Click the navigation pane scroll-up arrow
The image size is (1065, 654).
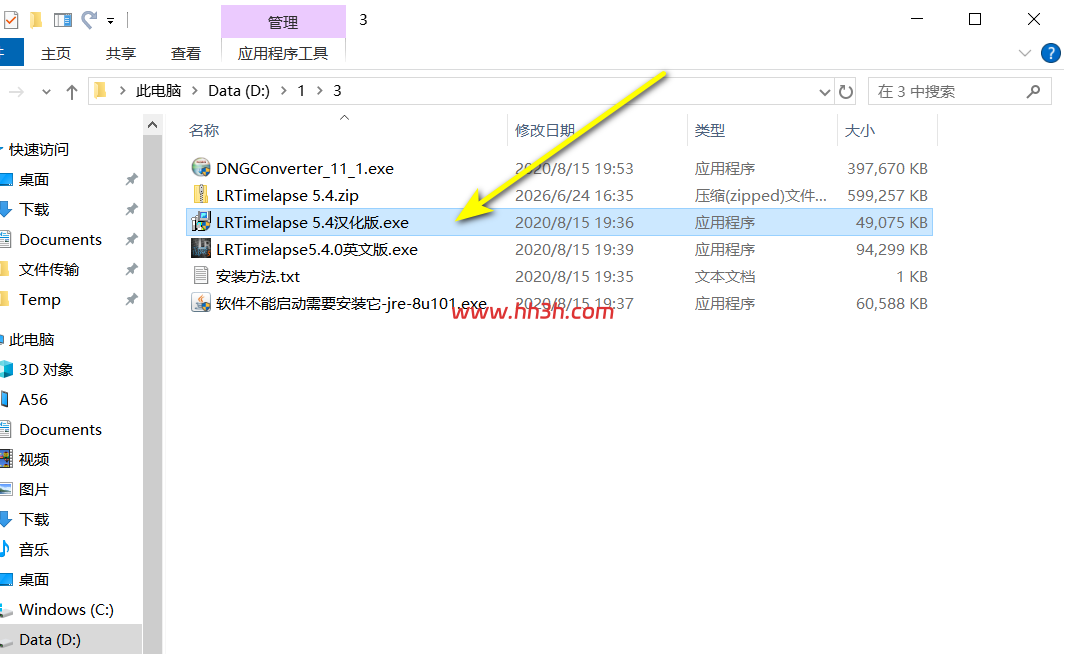pyautogui.click(x=152, y=125)
